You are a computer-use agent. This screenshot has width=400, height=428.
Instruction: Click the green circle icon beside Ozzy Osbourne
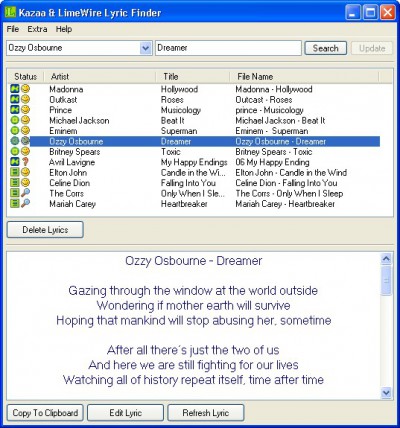click(x=15, y=141)
